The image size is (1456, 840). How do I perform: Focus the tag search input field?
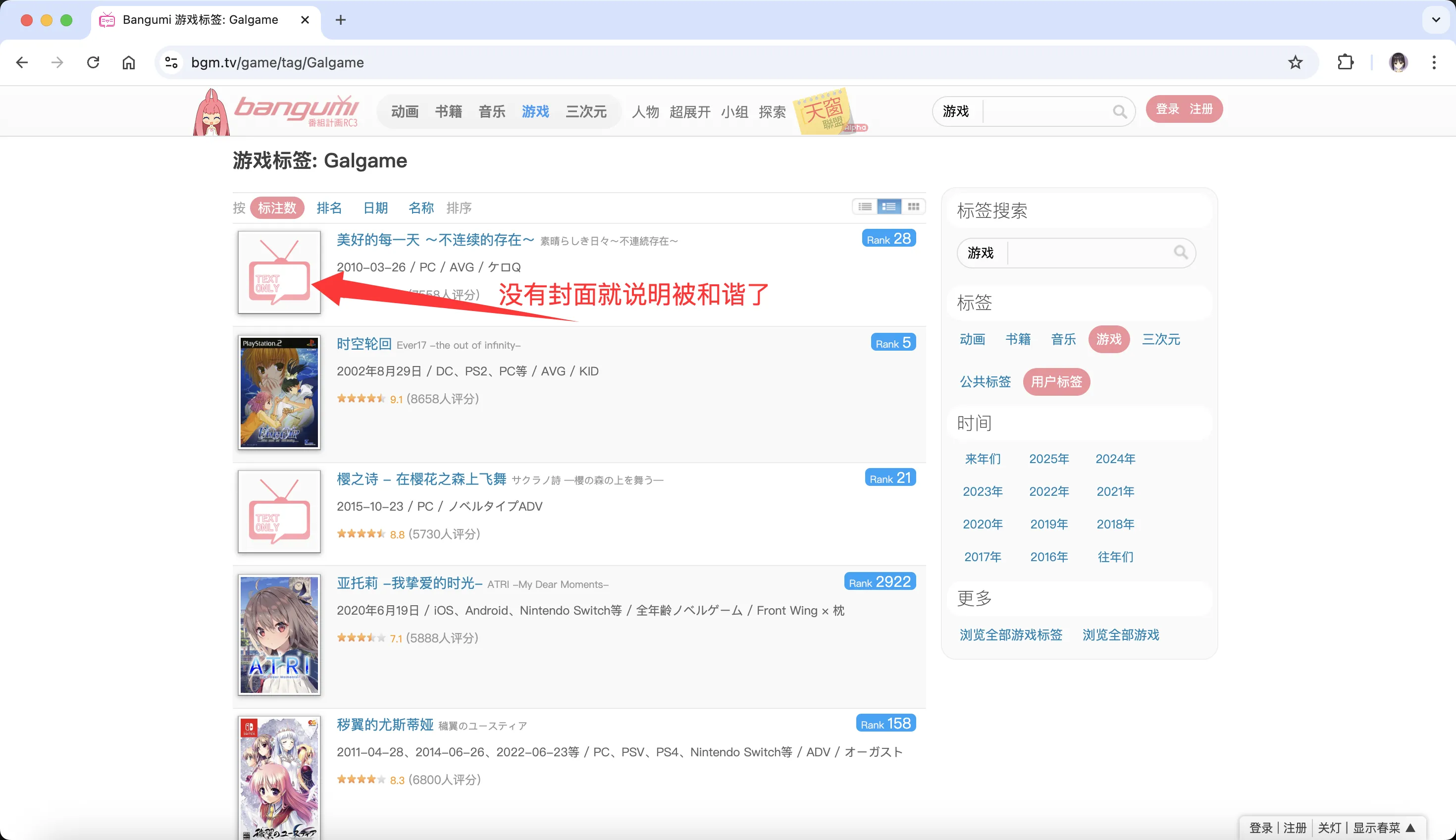[1089, 253]
